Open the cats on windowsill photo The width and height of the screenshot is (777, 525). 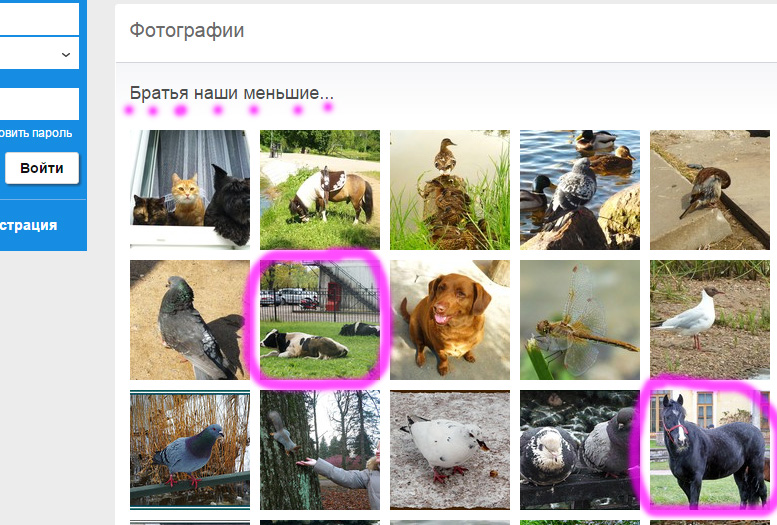190,189
